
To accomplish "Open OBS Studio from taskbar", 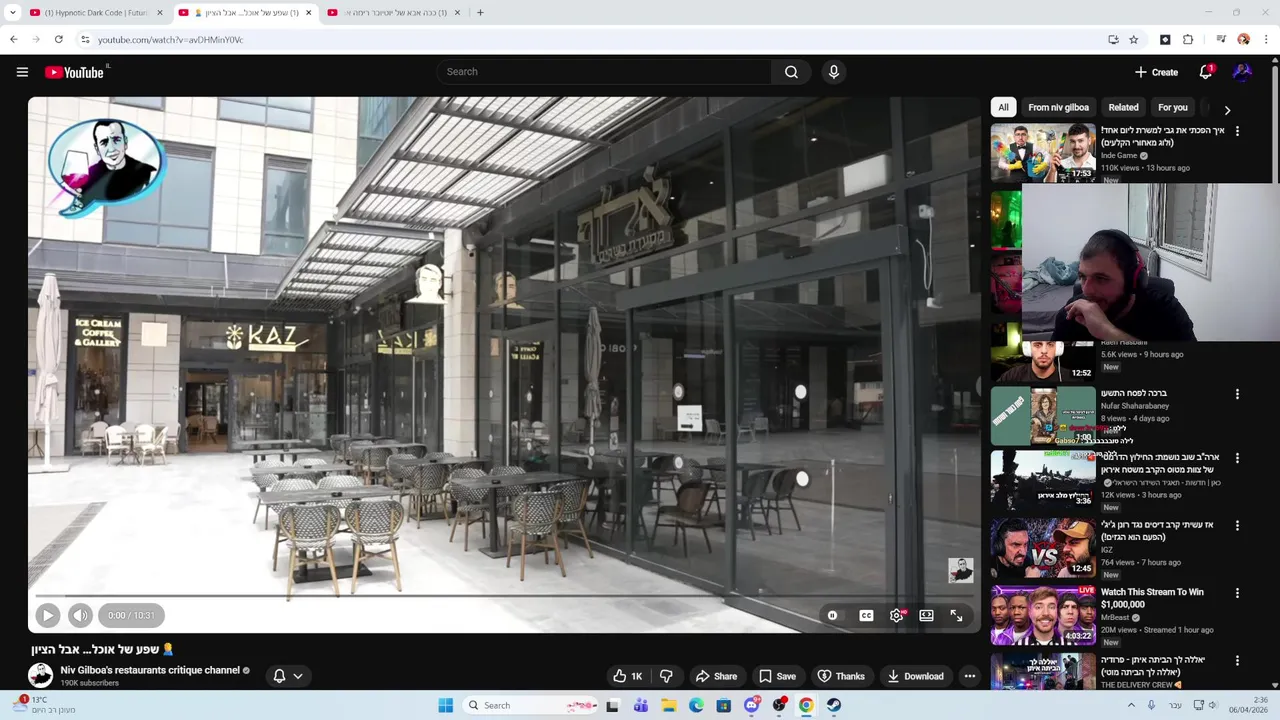I will point(779,705).
